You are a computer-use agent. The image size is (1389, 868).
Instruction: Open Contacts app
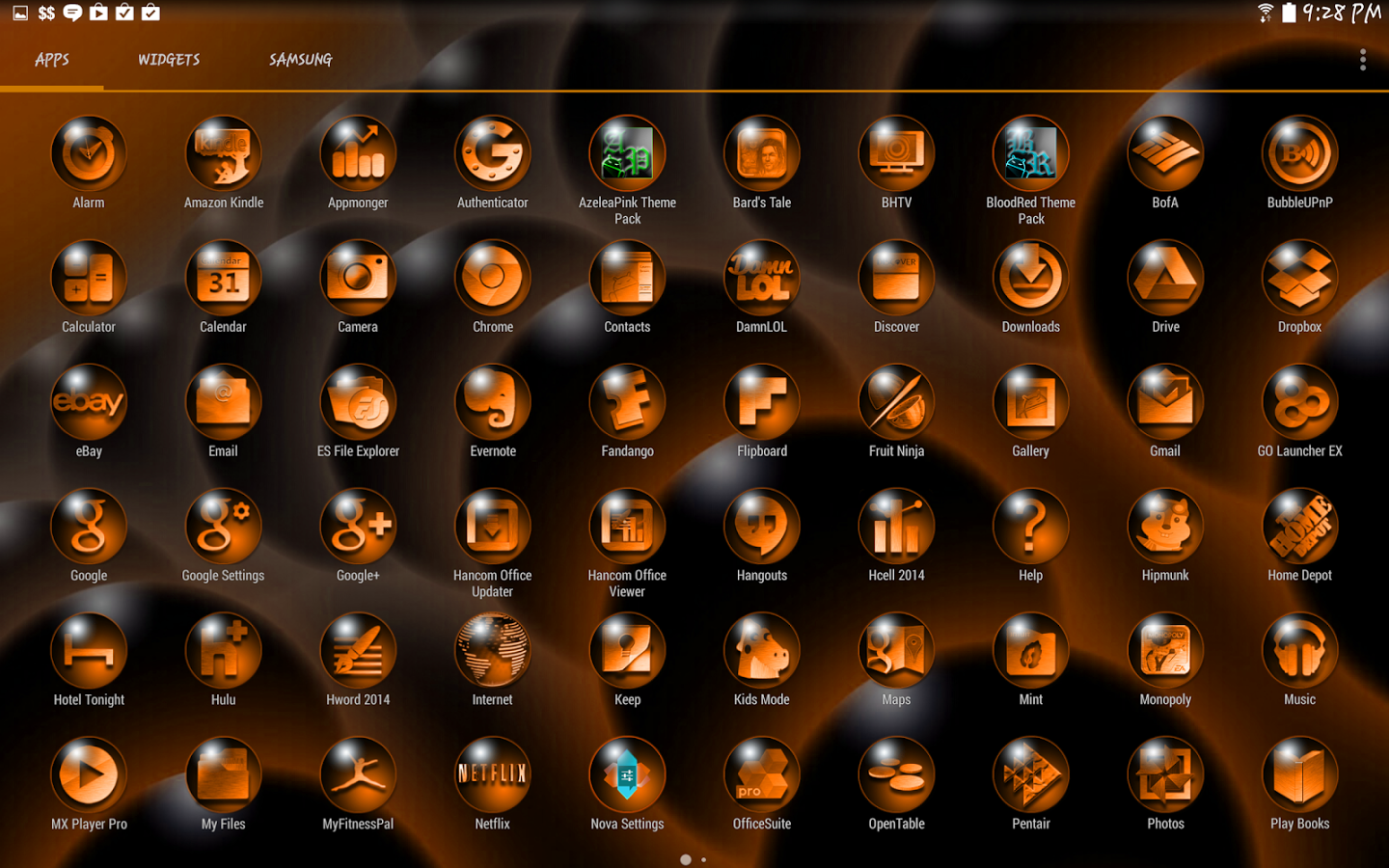(x=628, y=278)
